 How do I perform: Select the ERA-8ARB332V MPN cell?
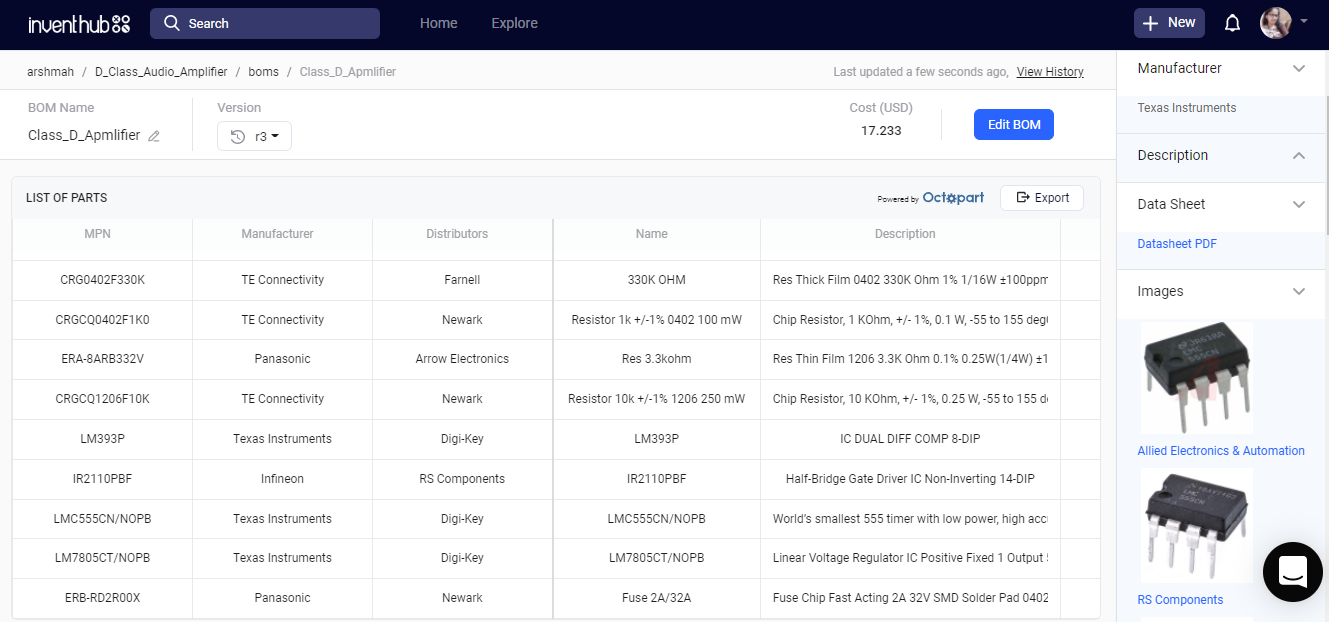[102, 359]
